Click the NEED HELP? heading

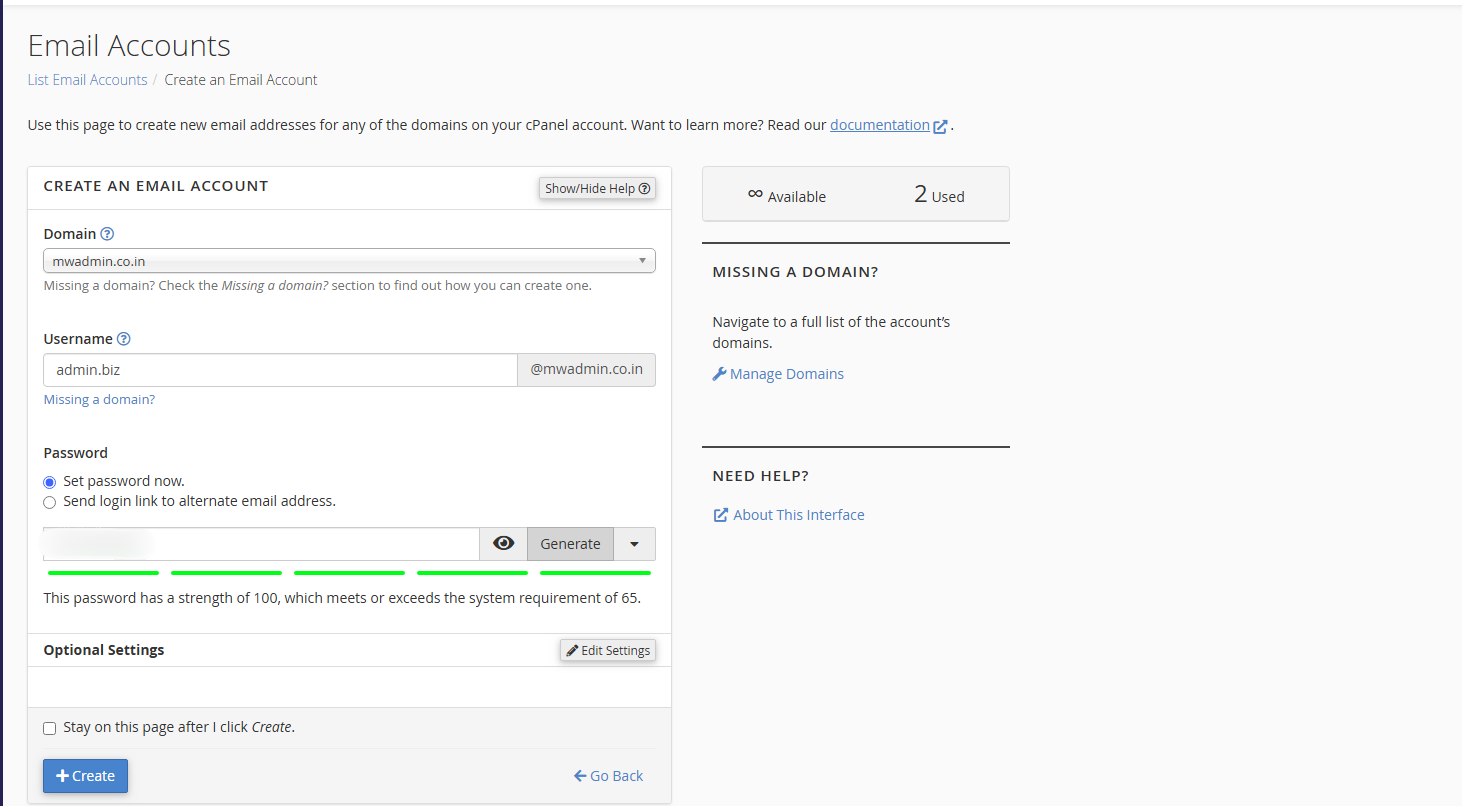tap(761, 476)
